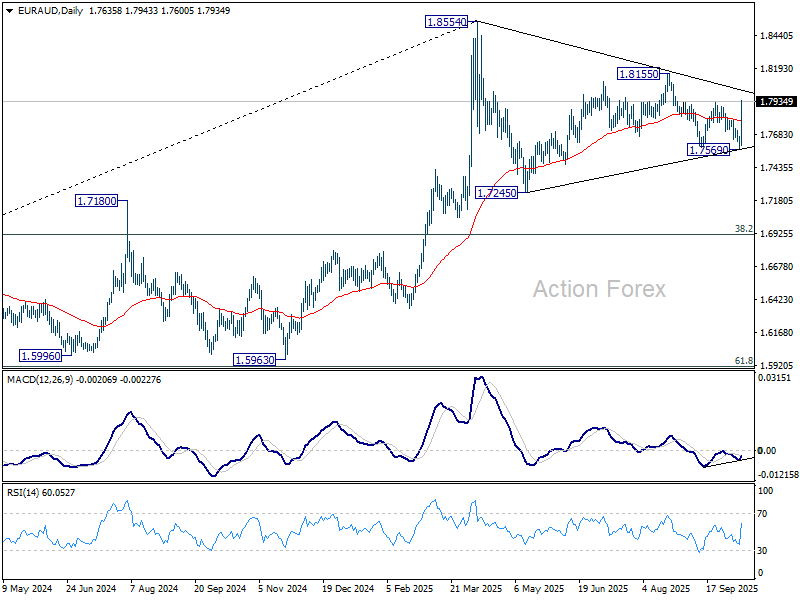Click the chart menu triangle beside EURAUD,Daily
Screen dimensions: 800x600
[x=10, y=11]
